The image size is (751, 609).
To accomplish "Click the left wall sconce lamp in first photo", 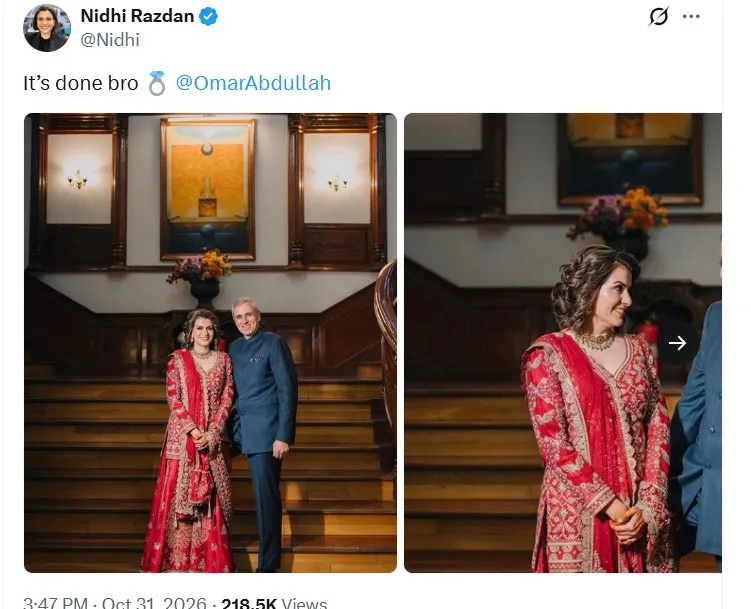I will [78, 179].
